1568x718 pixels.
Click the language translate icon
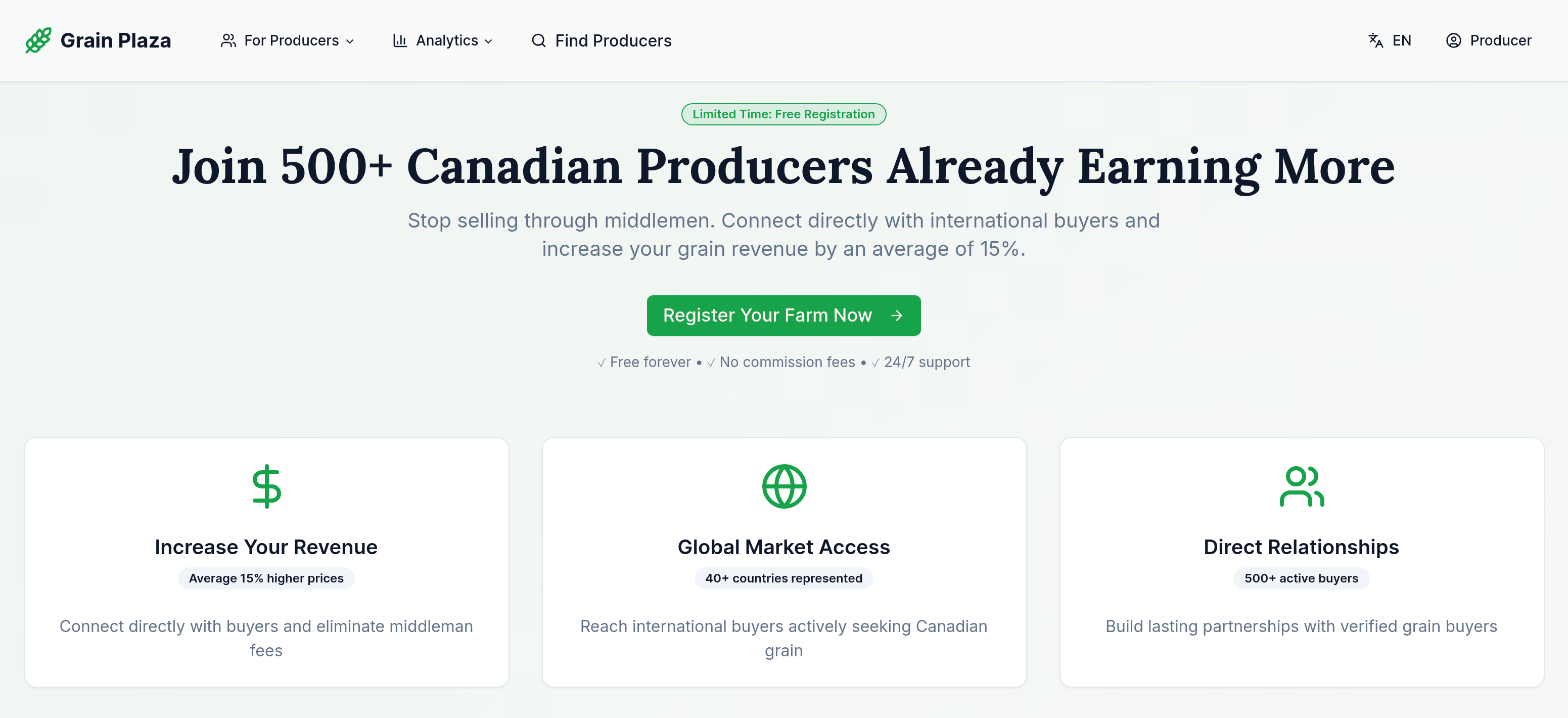(x=1375, y=41)
